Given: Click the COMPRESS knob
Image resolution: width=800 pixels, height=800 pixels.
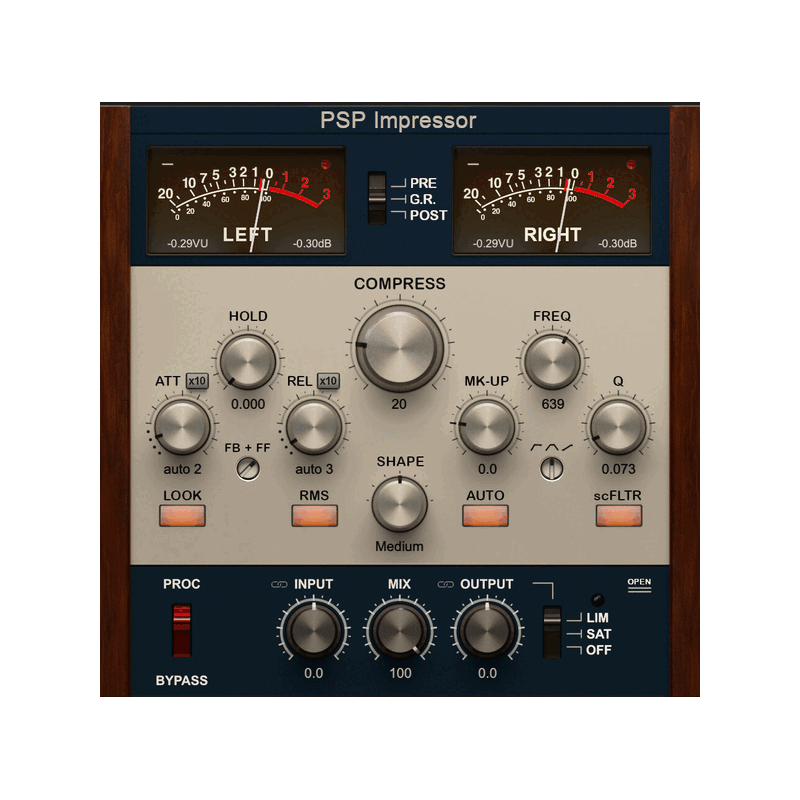Looking at the screenshot, I should pos(399,348).
